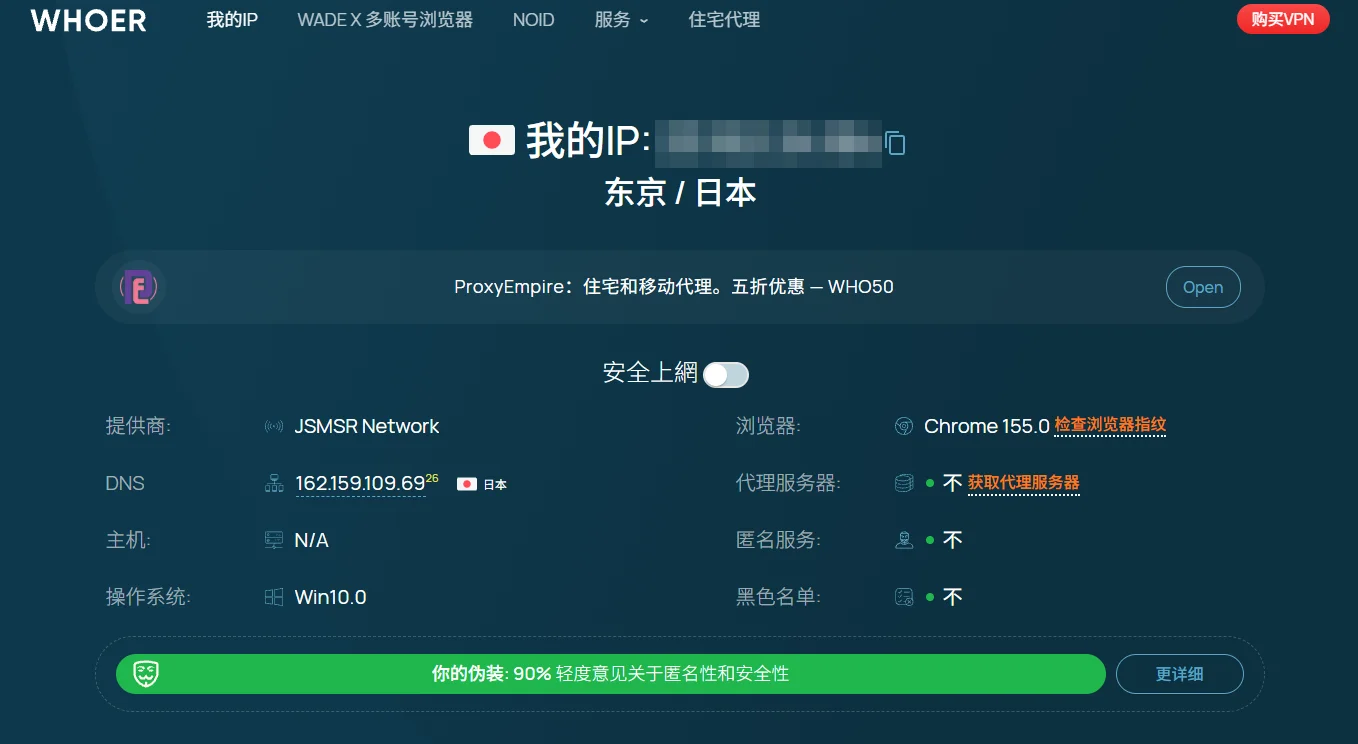The height and width of the screenshot is (744, 1358).
Task: Open the 我的IP menu item
Action: (232, 20)
